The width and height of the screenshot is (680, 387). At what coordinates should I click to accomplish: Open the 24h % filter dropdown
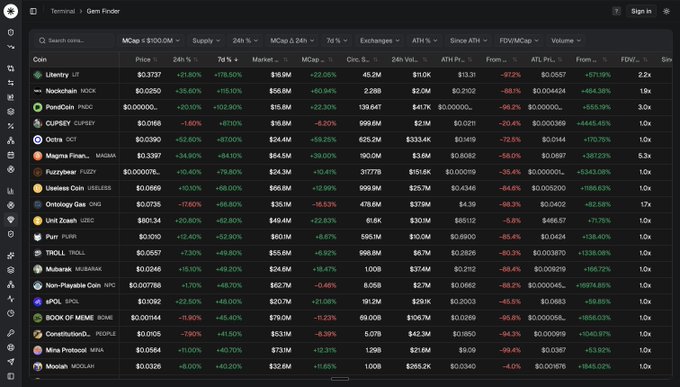(x=245, y=40)
